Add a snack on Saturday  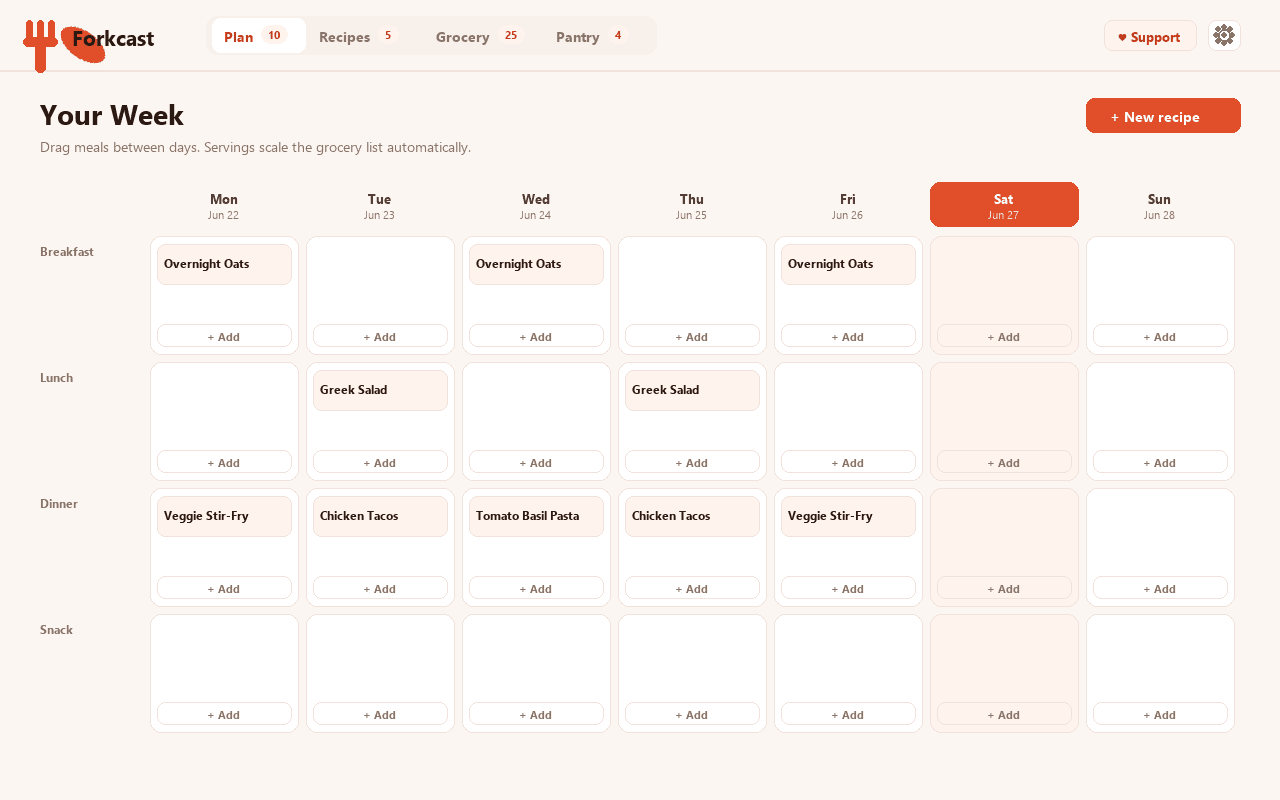[1004, 714]
